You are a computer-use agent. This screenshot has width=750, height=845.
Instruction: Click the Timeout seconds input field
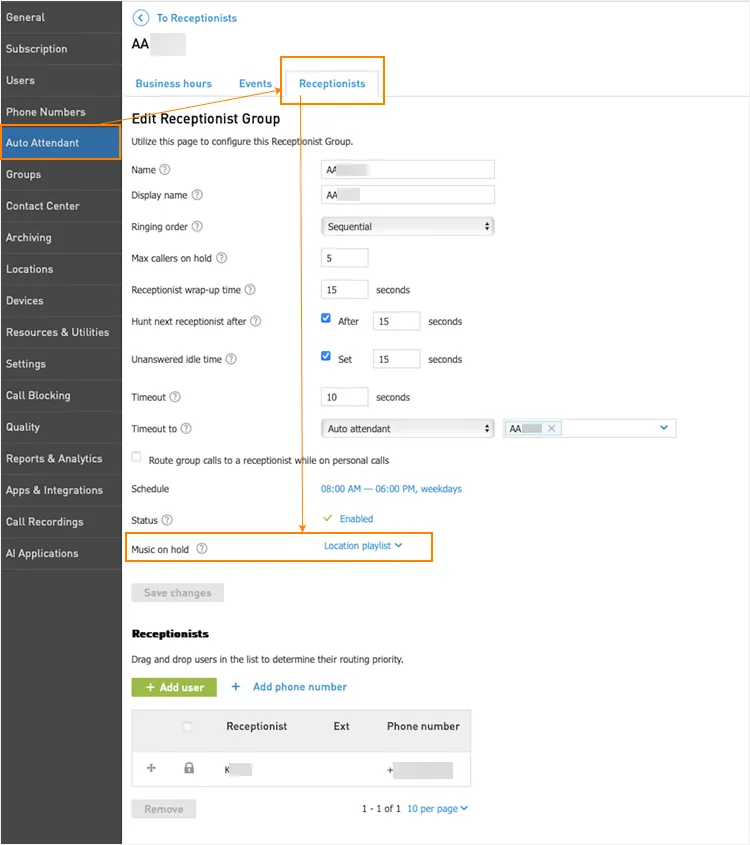pyautogui.click(x=345, y=397)
